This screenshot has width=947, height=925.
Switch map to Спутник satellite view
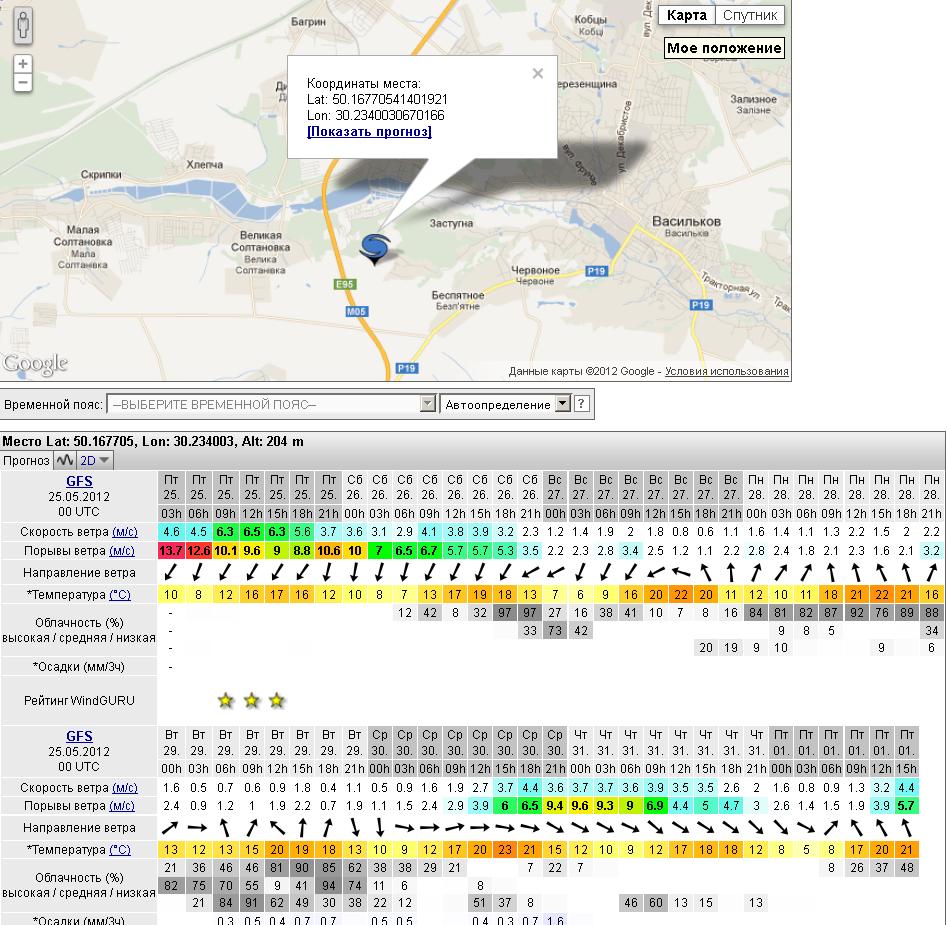750,15
